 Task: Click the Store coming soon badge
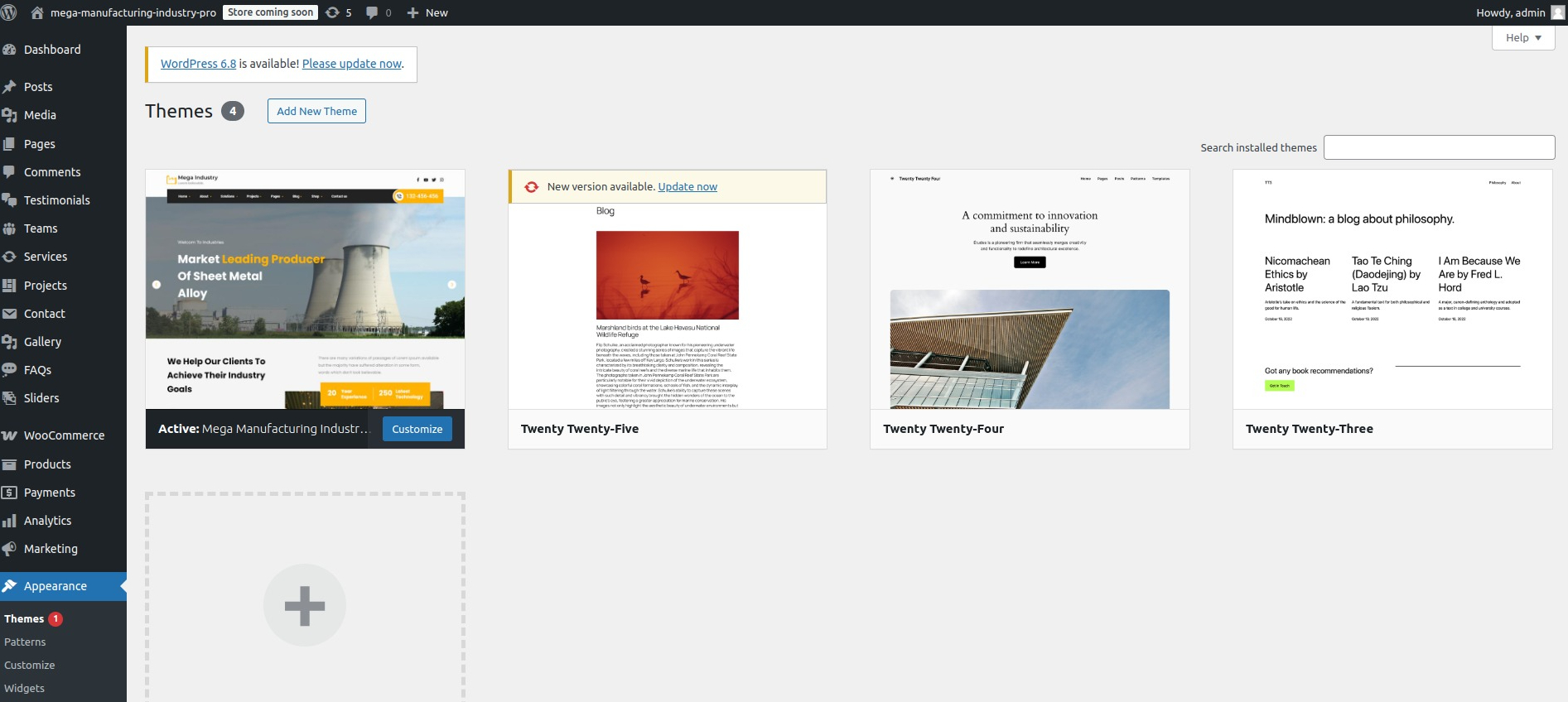[270, 12]
